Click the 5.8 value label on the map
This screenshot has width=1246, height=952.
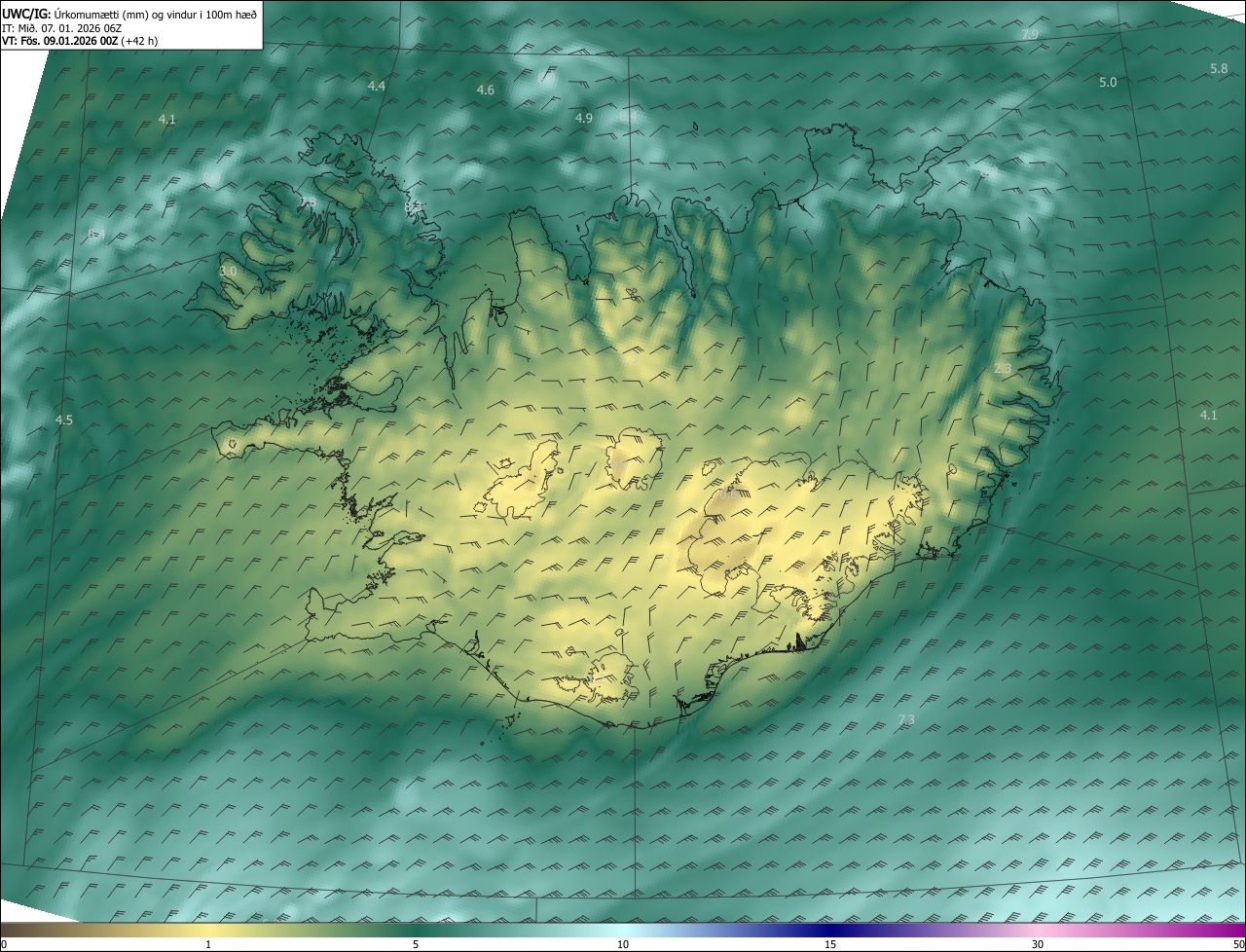(1219, 69)
